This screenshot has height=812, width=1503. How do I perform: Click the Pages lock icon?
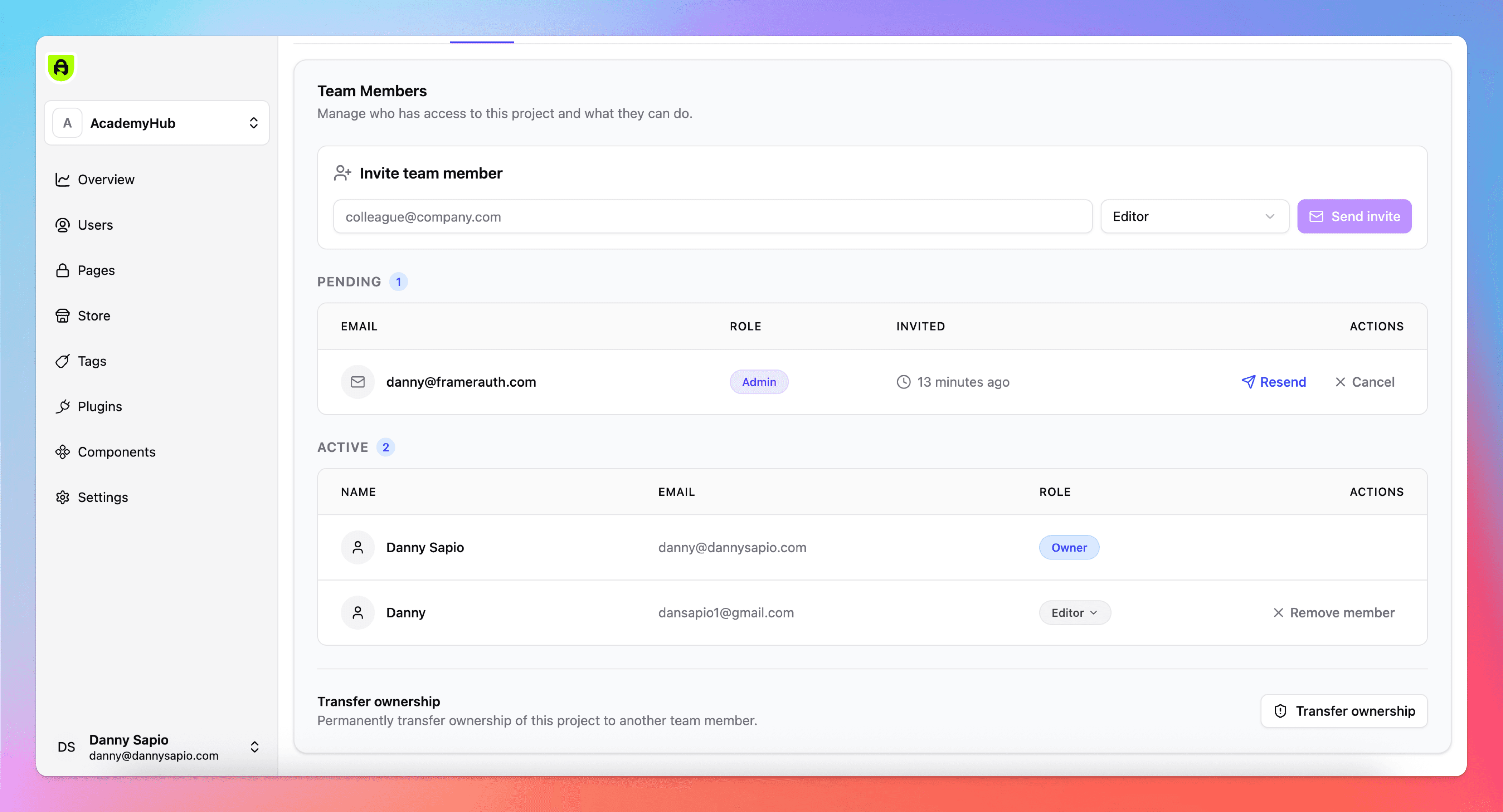pyautogui.click(x=62, y=271)
